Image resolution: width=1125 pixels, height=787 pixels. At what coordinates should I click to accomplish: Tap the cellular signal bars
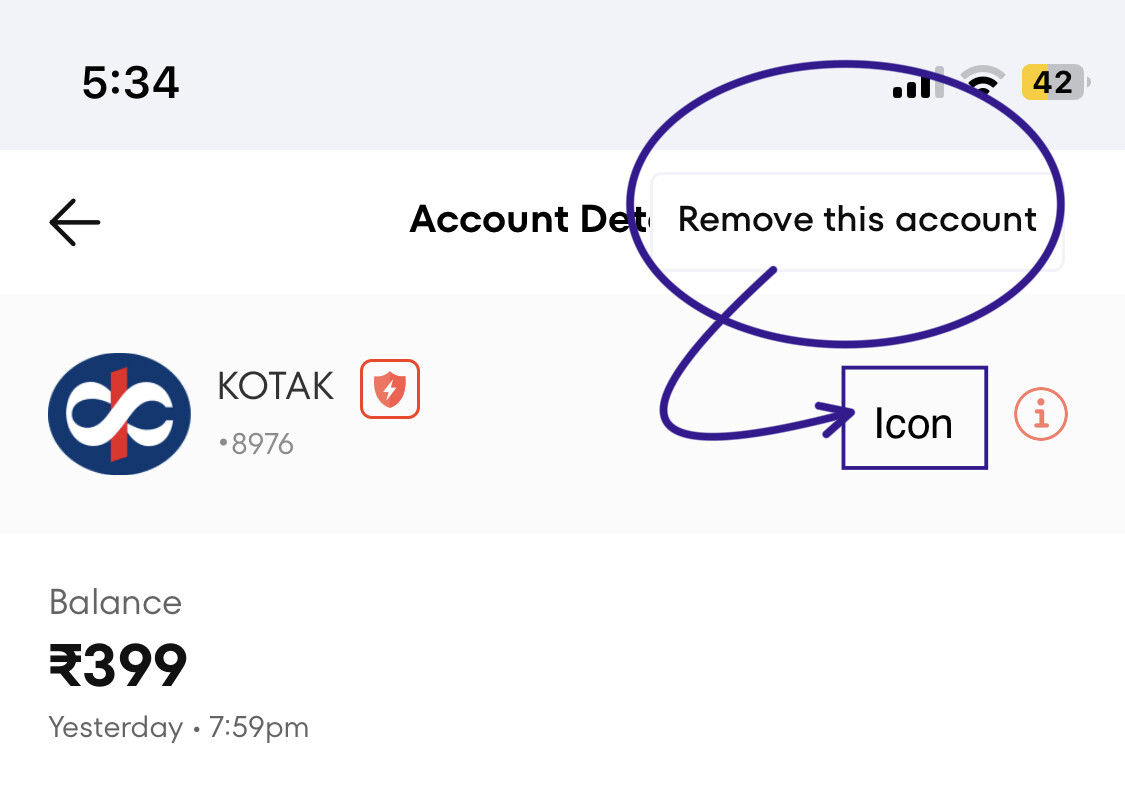click(x=911, y=86)
